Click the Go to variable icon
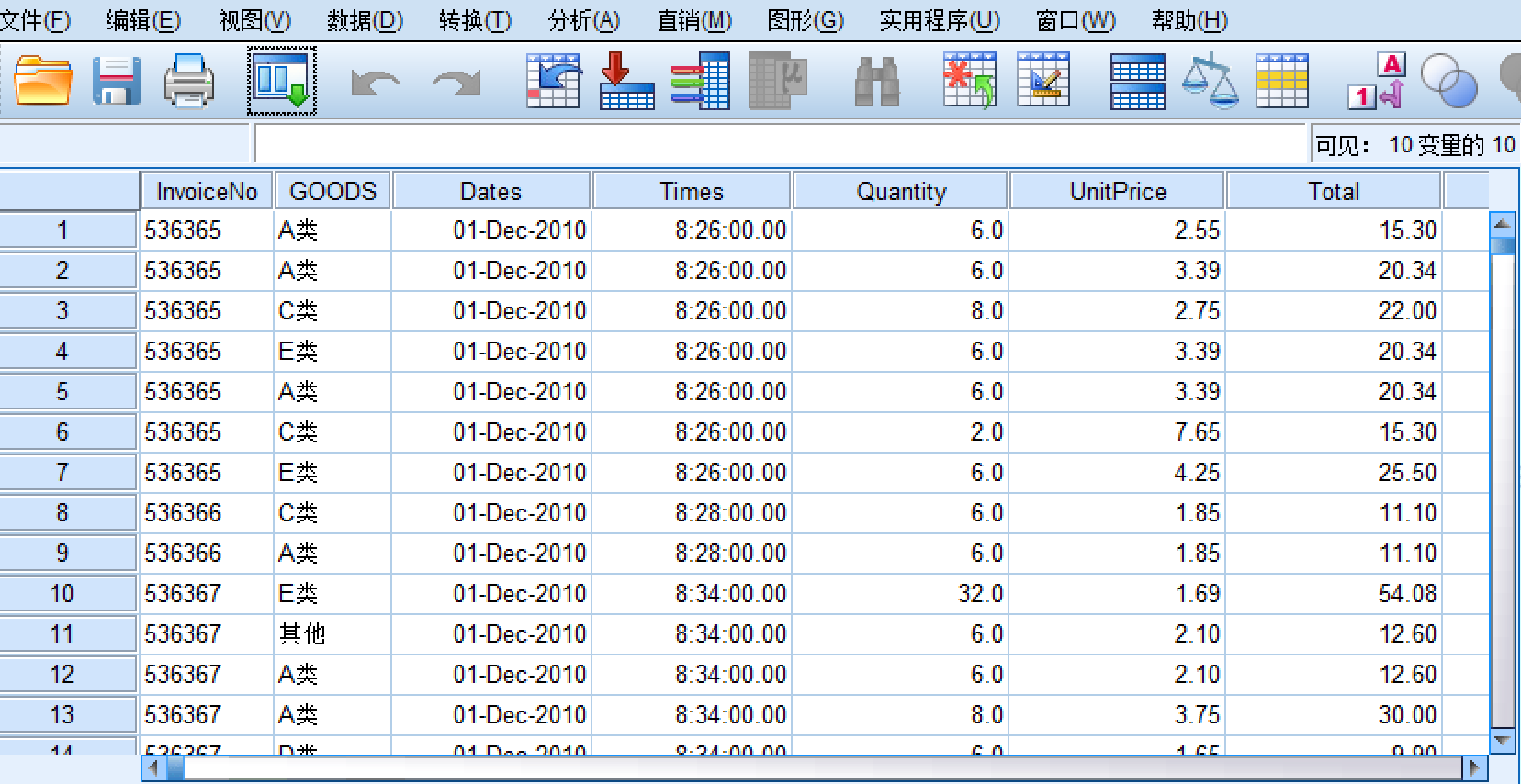The image size is (1521, 784). pos(626,81)
